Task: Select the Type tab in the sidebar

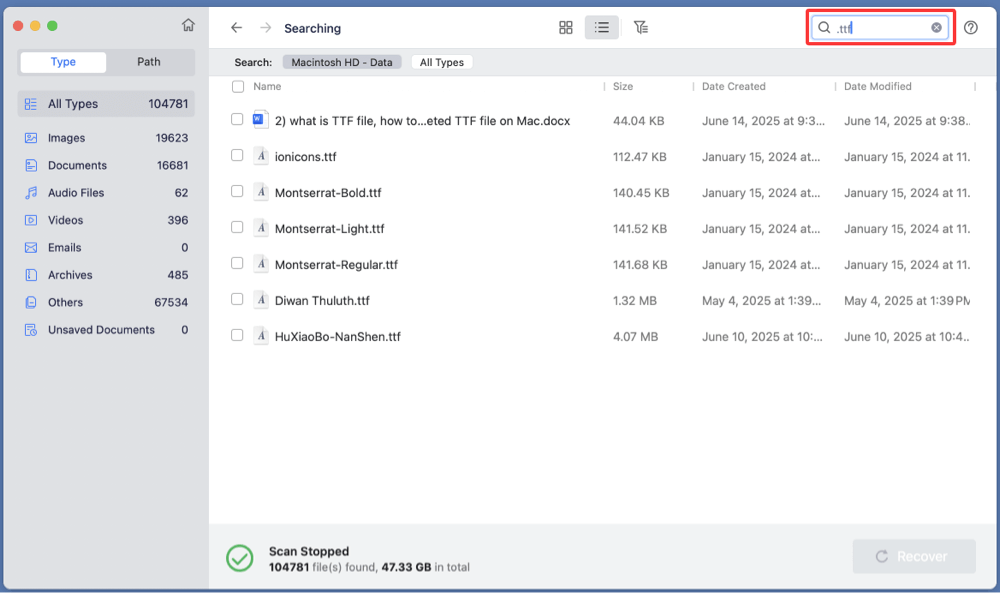Action: [62, 61]
